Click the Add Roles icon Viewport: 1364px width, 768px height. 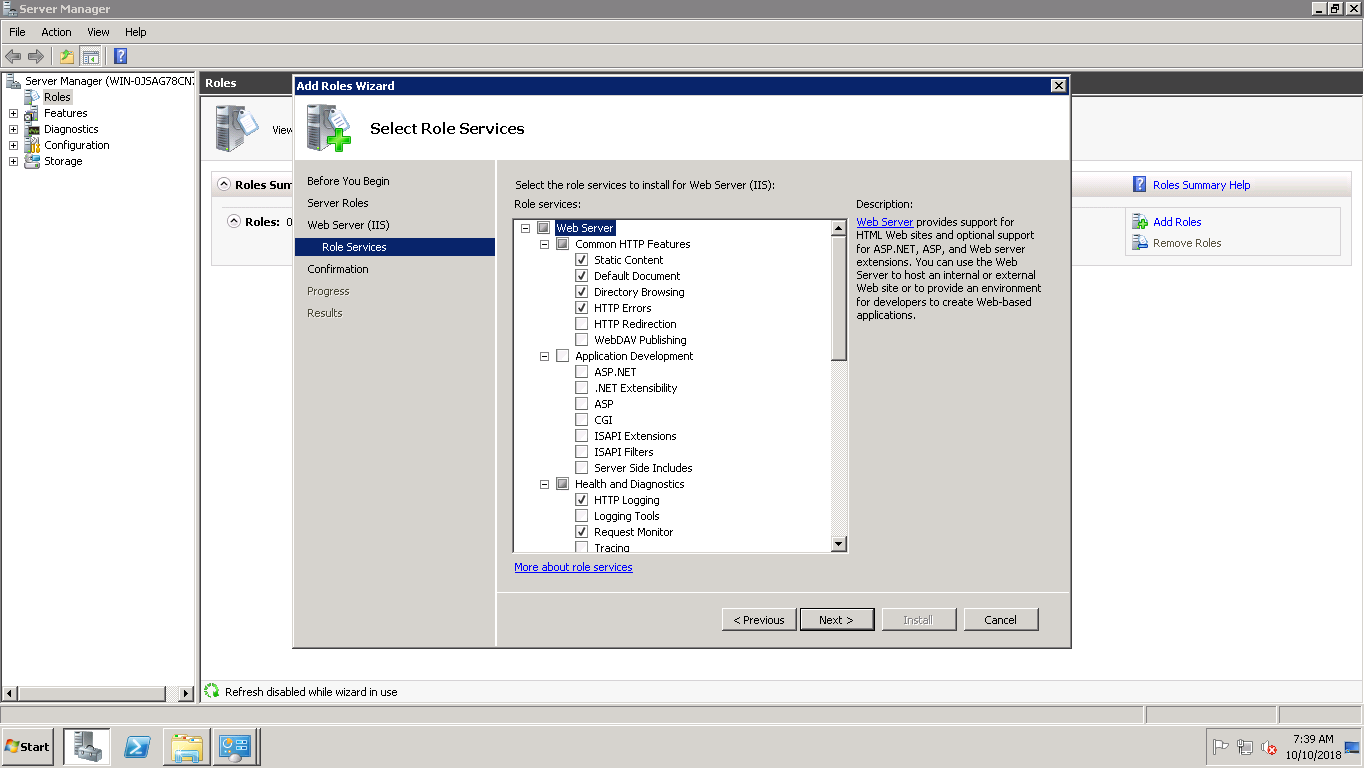(1140, 222)
